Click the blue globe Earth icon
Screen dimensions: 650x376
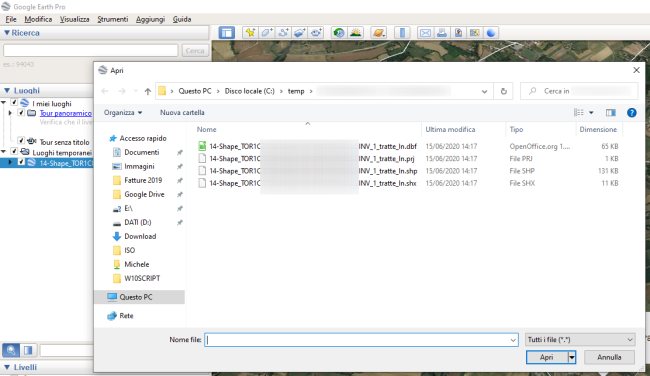pyautogui.click(x=491, y=33)
